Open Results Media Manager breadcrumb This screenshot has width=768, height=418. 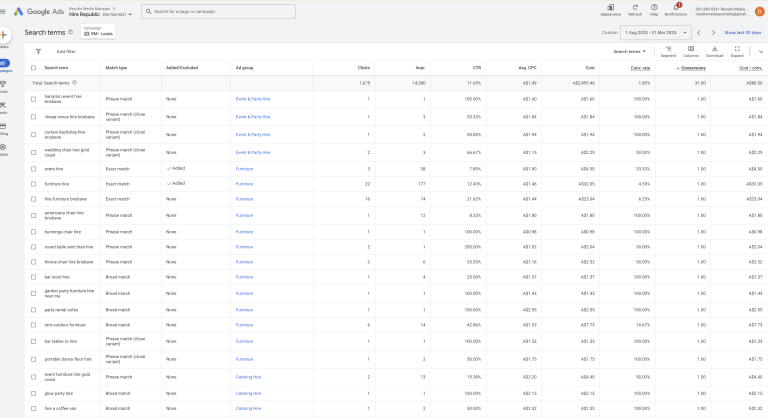click(x=90, y=8)
